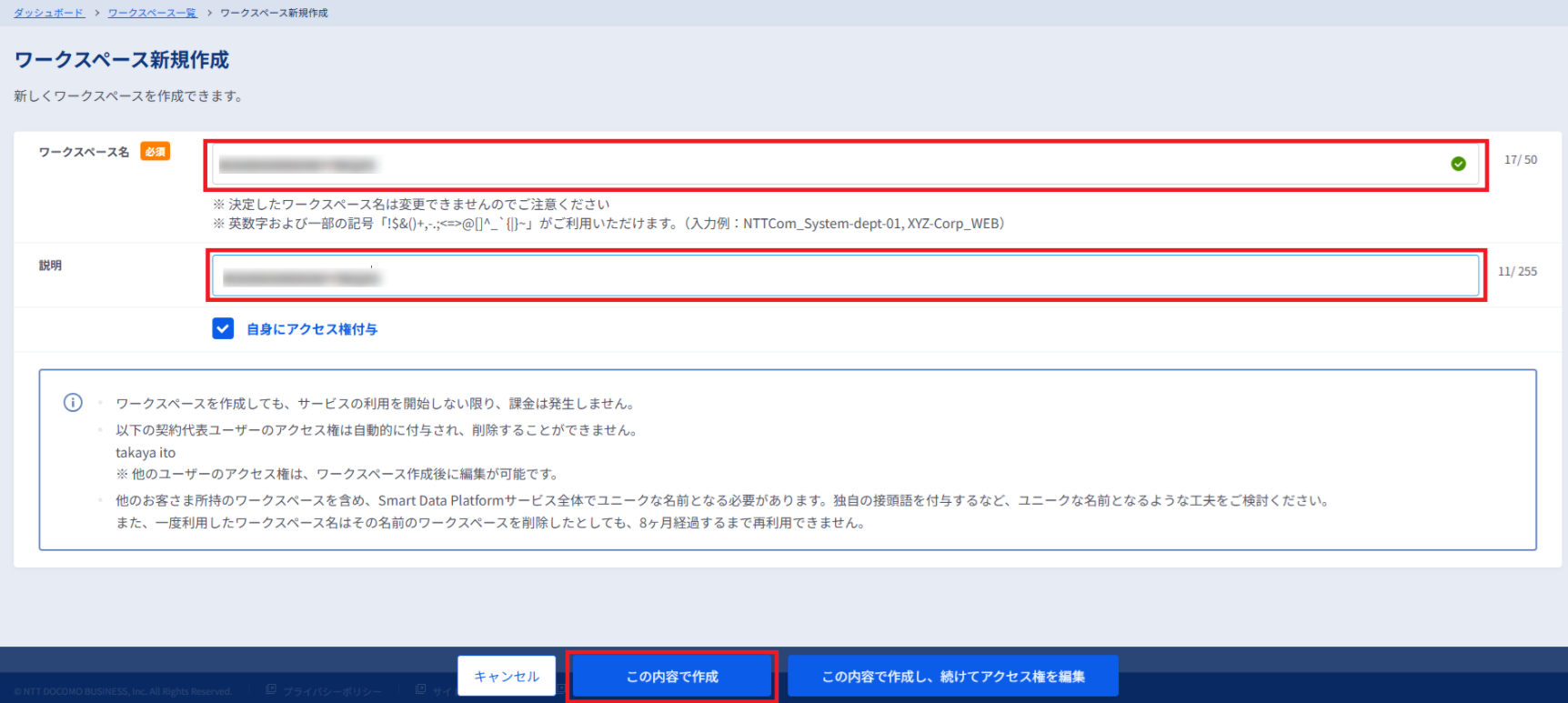Click the orange 必須 required badge
The image size is (1568, 703).
pyautogui.click(x=156, y=152)
